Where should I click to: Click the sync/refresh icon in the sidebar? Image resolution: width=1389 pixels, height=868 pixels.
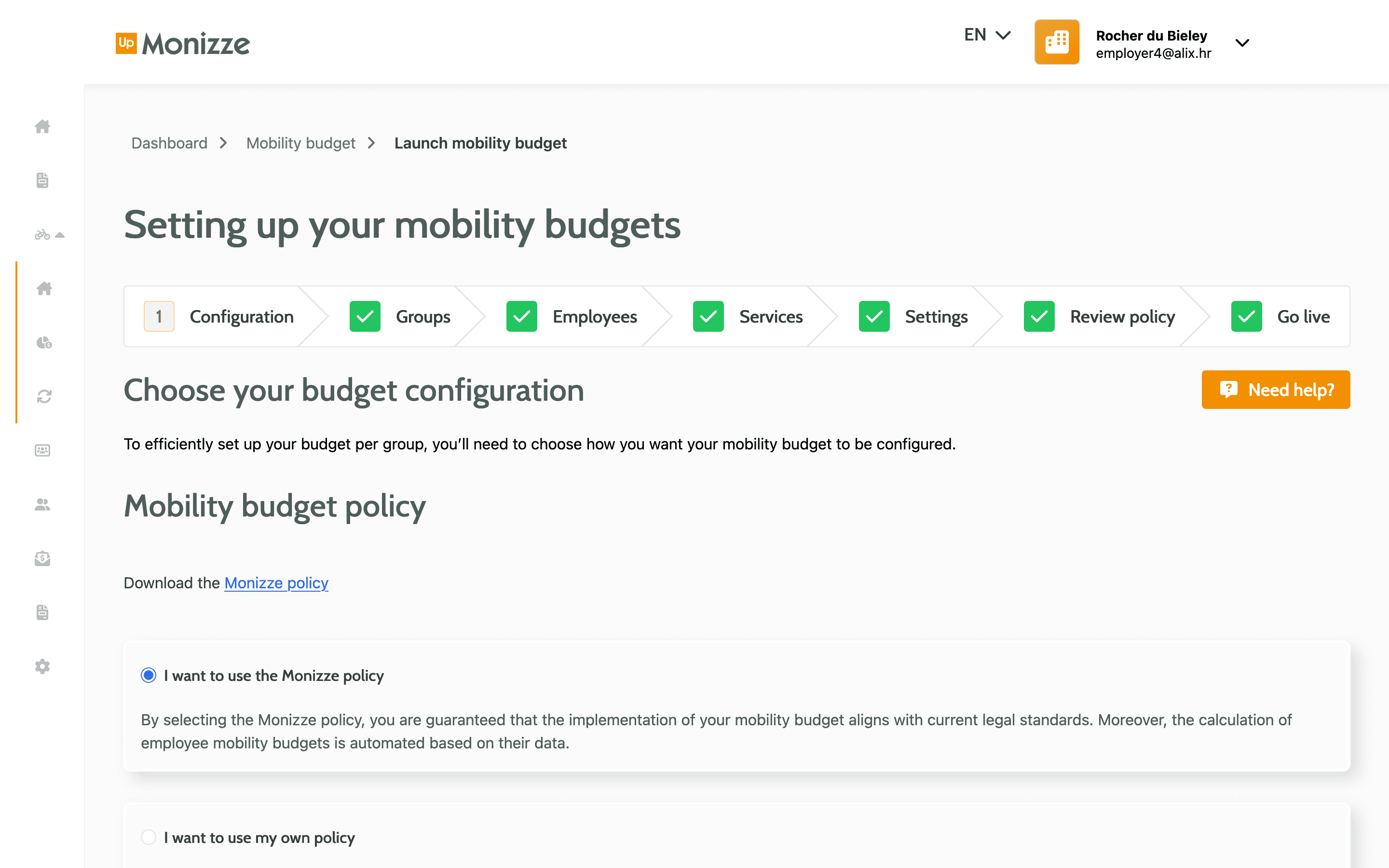point(42,396)
